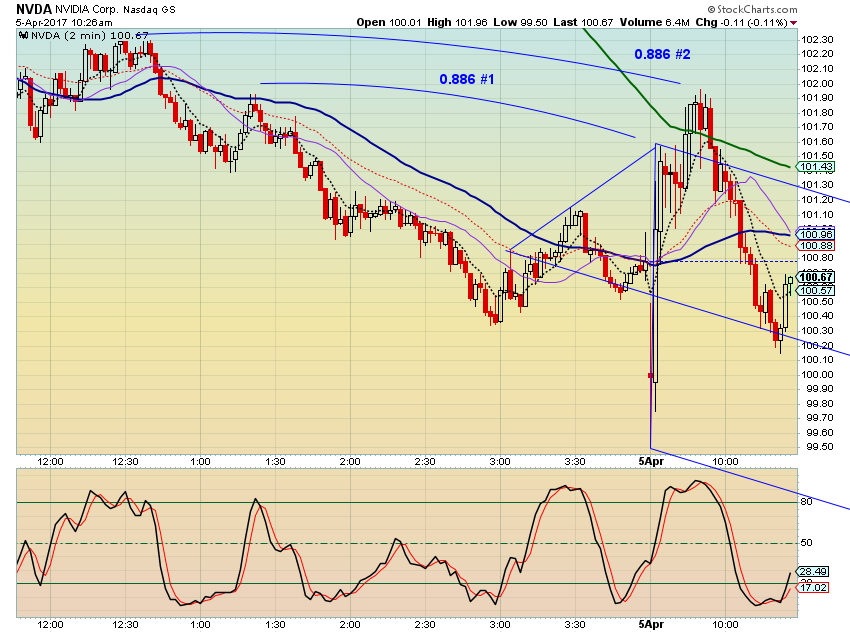
Task: Click the 102.00 label on price axis
Action: coord(817,83)
